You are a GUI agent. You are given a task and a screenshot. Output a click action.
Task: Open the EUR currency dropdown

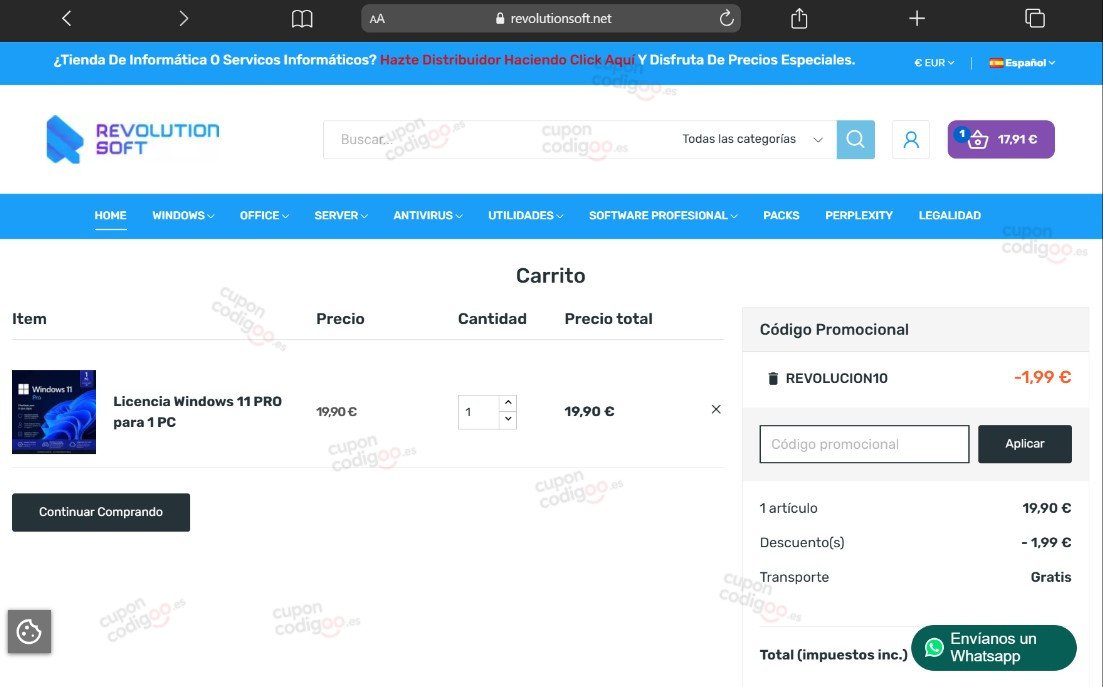click(934, 63)
